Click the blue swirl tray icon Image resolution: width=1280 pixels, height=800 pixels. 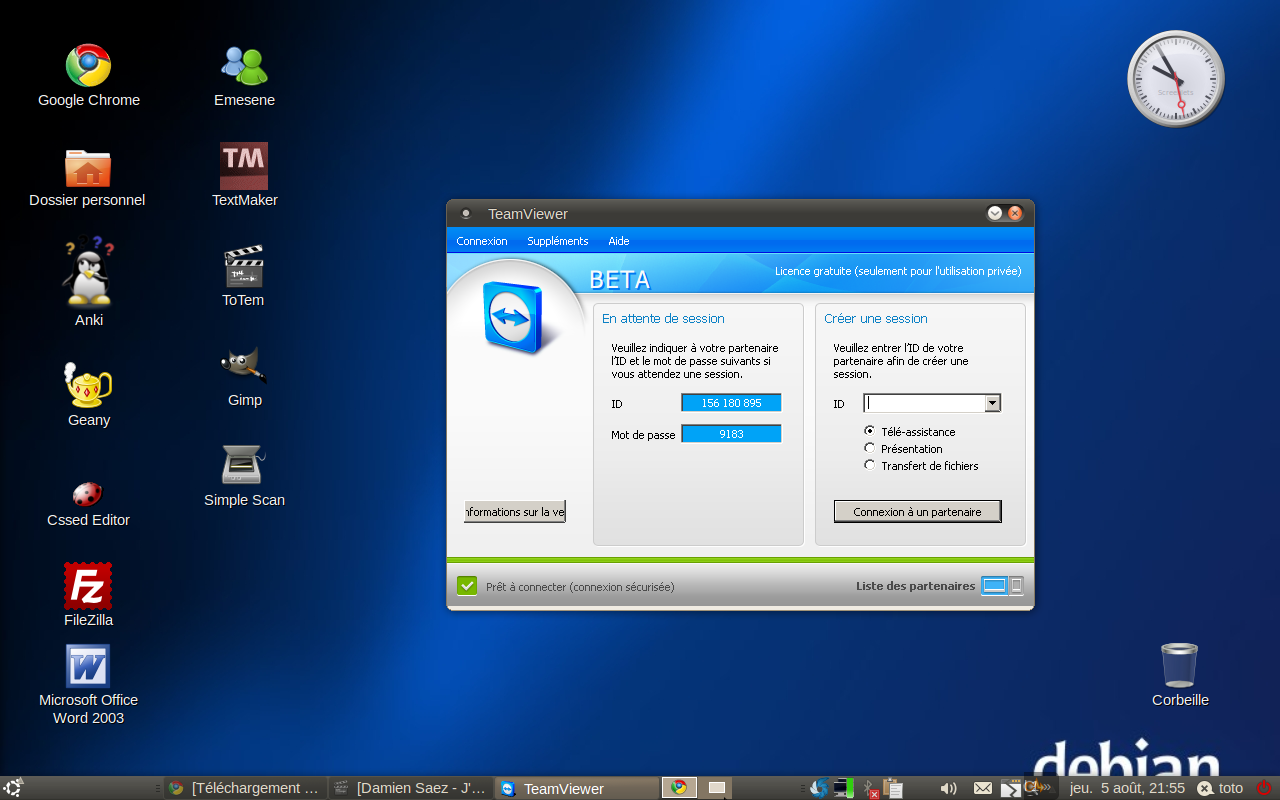(819, 788)
